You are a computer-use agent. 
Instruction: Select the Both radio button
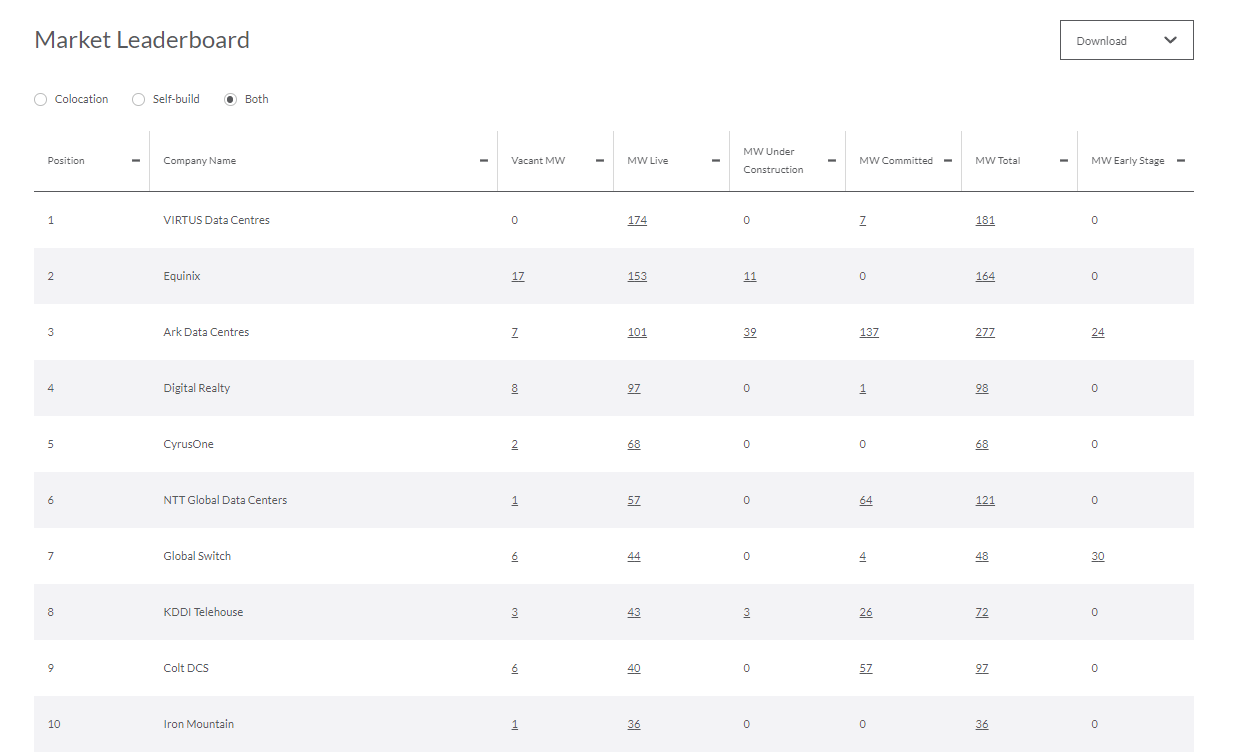[231, 99]
